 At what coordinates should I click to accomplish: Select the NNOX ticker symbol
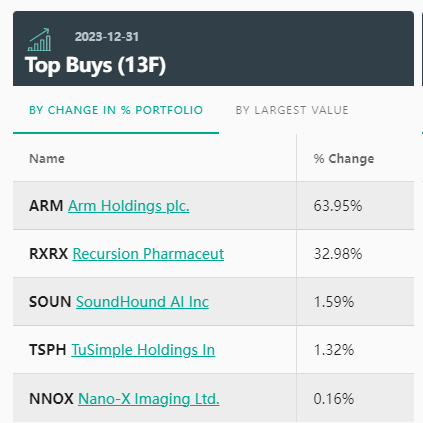click(x=51, y=398)
